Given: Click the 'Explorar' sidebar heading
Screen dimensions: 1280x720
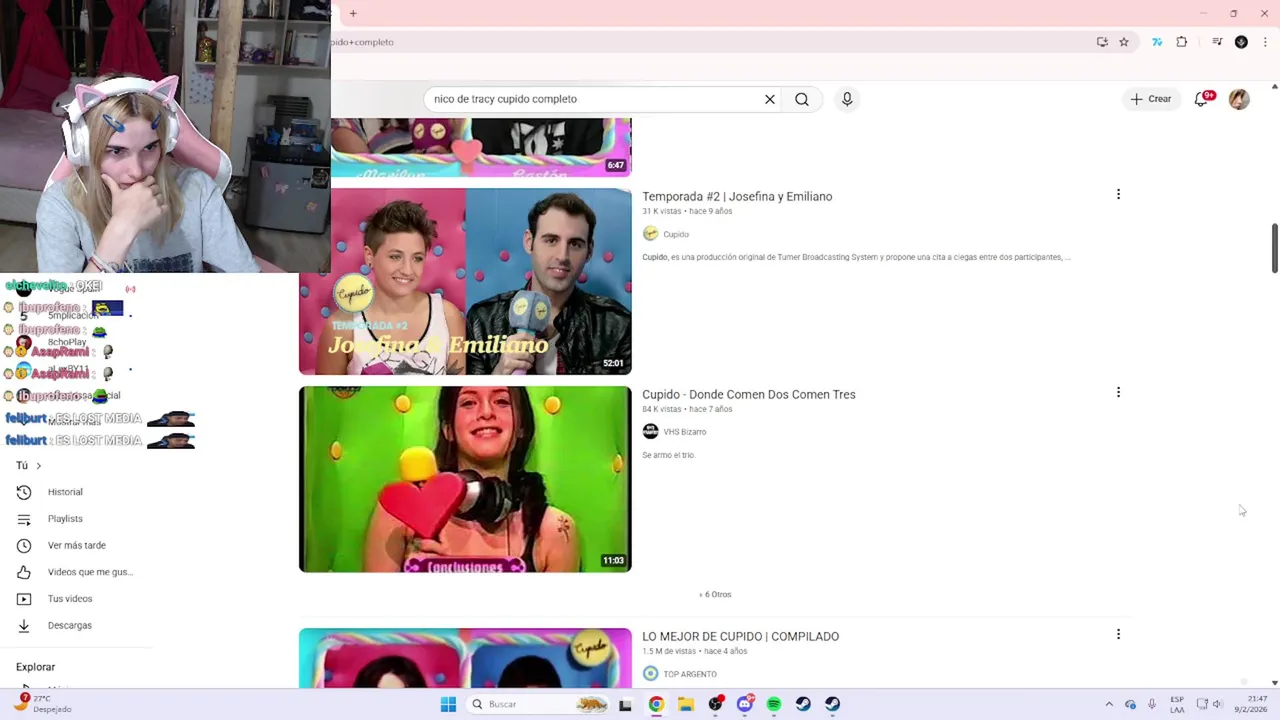Looking at the screenshot, I should click(x=36, y=667).
